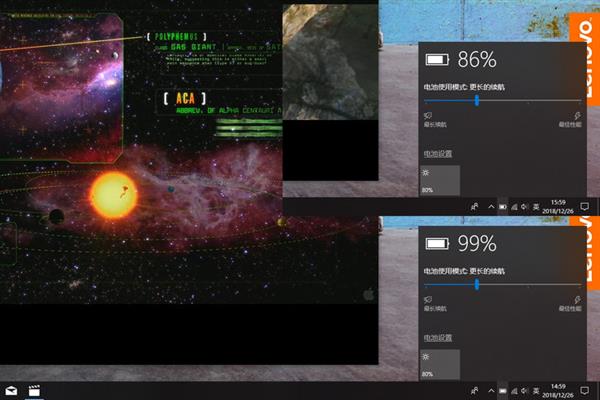
Task: Switch the 英 input language indicator by 14:59
Action: coord(536,391)
